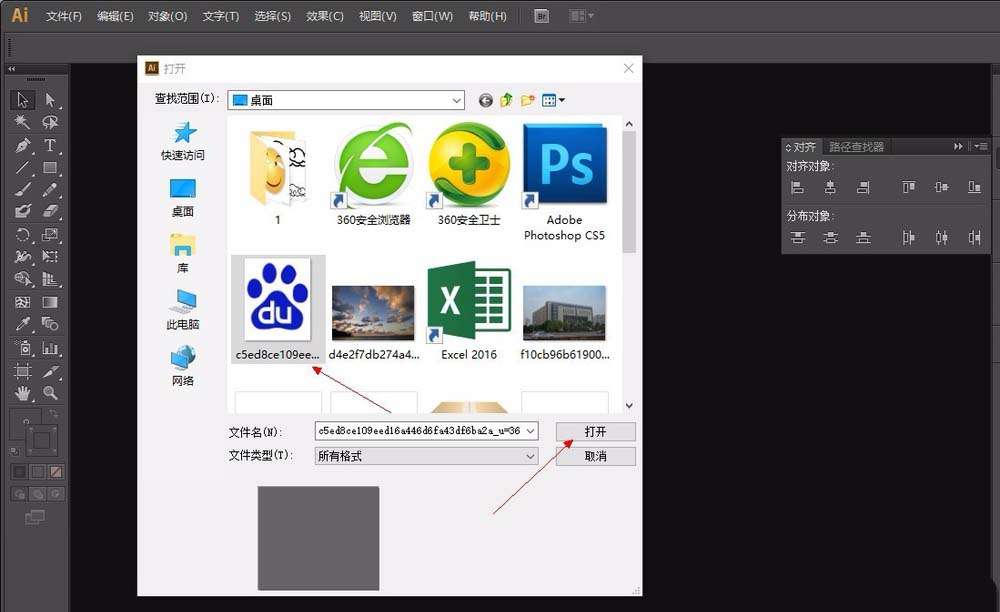Image resolution: width=1000 pixels, height=612 pixels.
Task: Select the Gradient tool
Action: pyautogui.click(x=50, y=302)
